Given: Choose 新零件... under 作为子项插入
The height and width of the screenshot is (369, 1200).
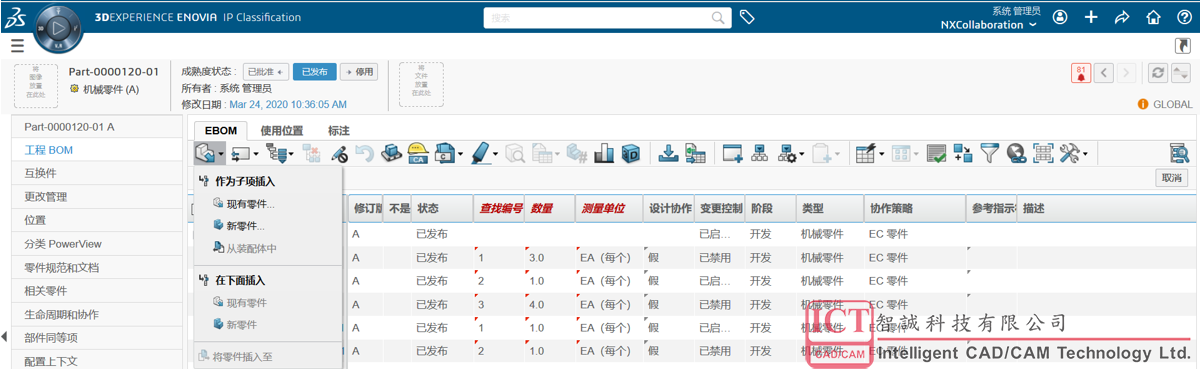Looking at the screenshot, I should [x=245, y=226].
